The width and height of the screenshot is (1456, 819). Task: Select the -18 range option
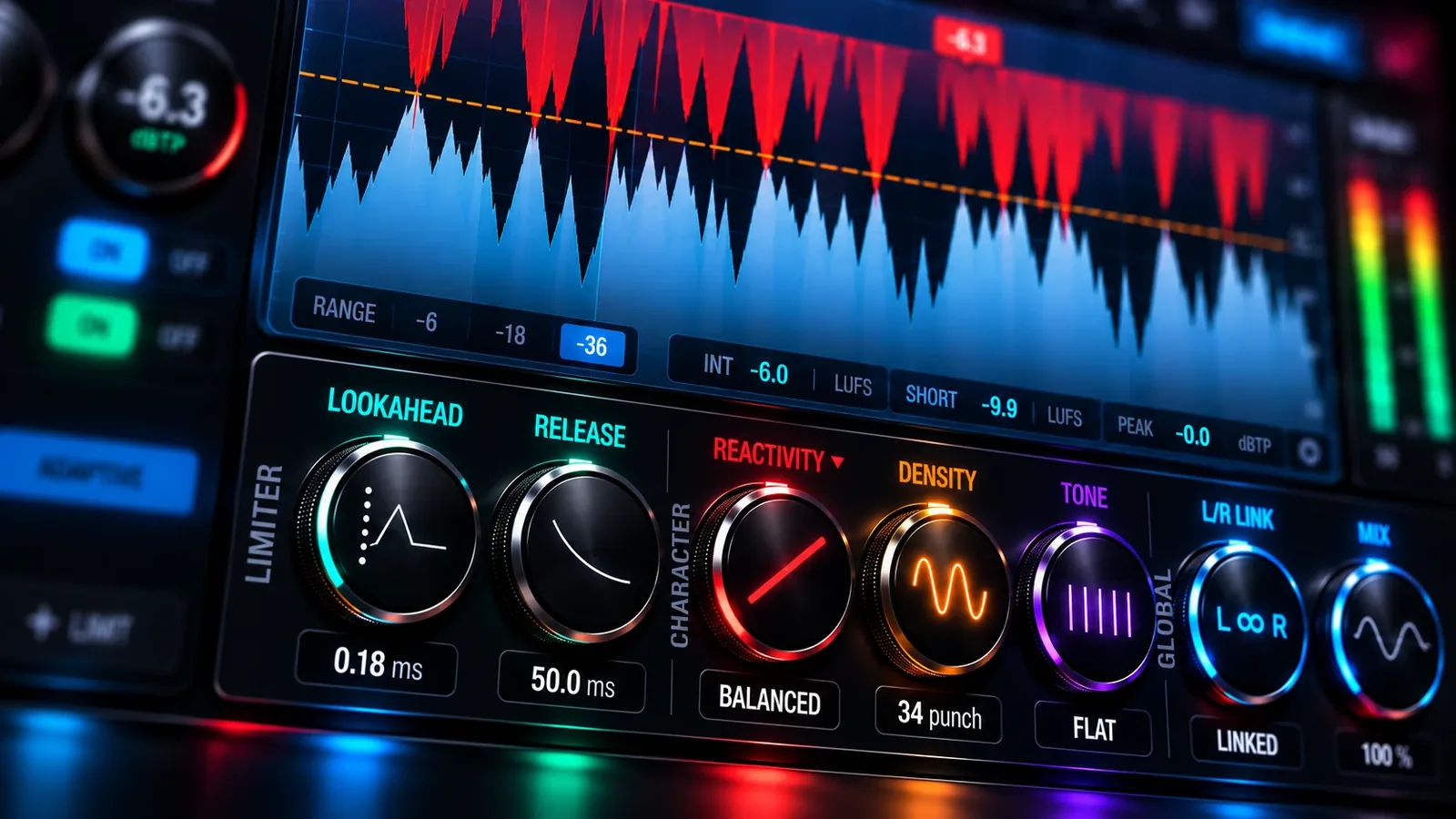click(x=511, y=334)
